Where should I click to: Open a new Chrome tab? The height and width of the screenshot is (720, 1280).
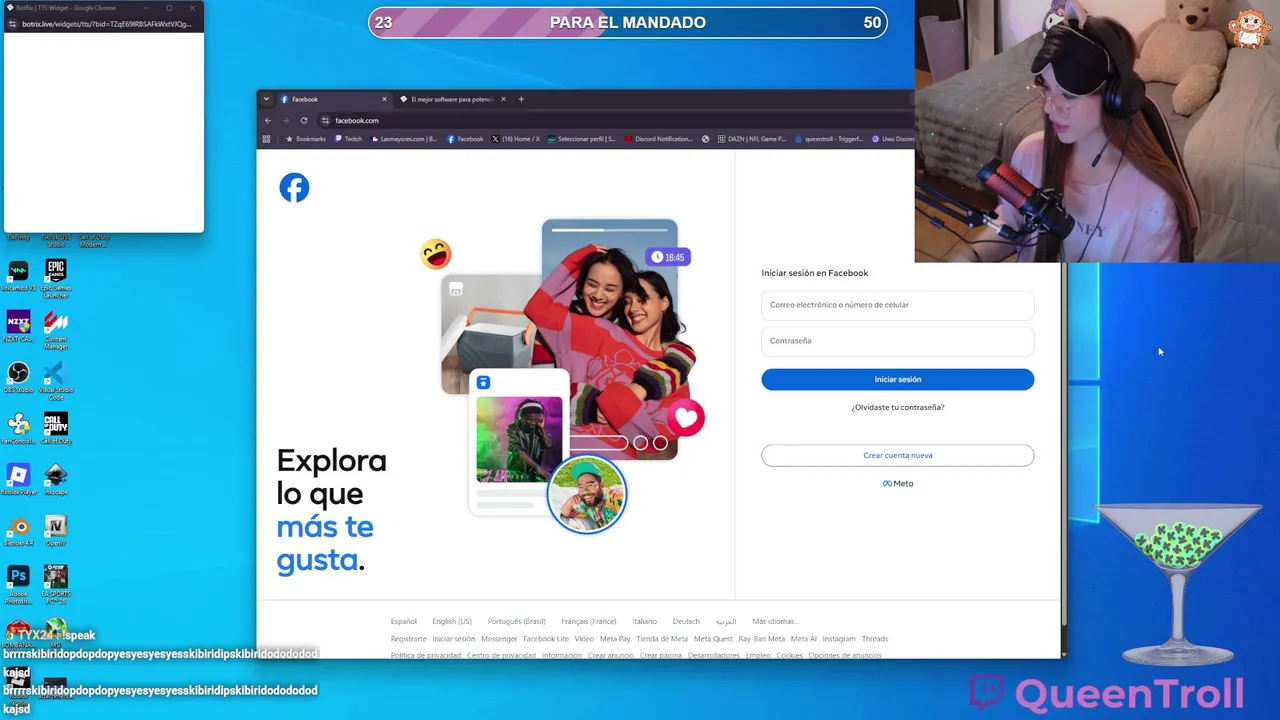pos(521,99)
